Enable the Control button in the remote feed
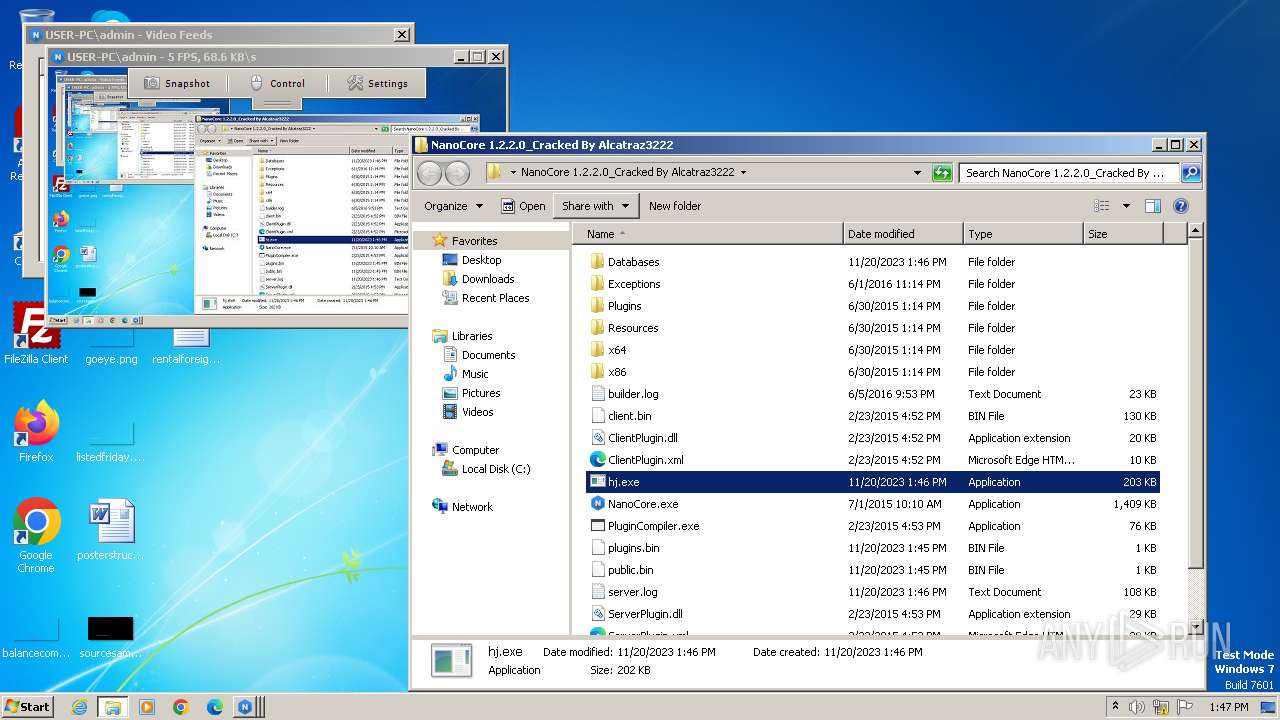 276,83
